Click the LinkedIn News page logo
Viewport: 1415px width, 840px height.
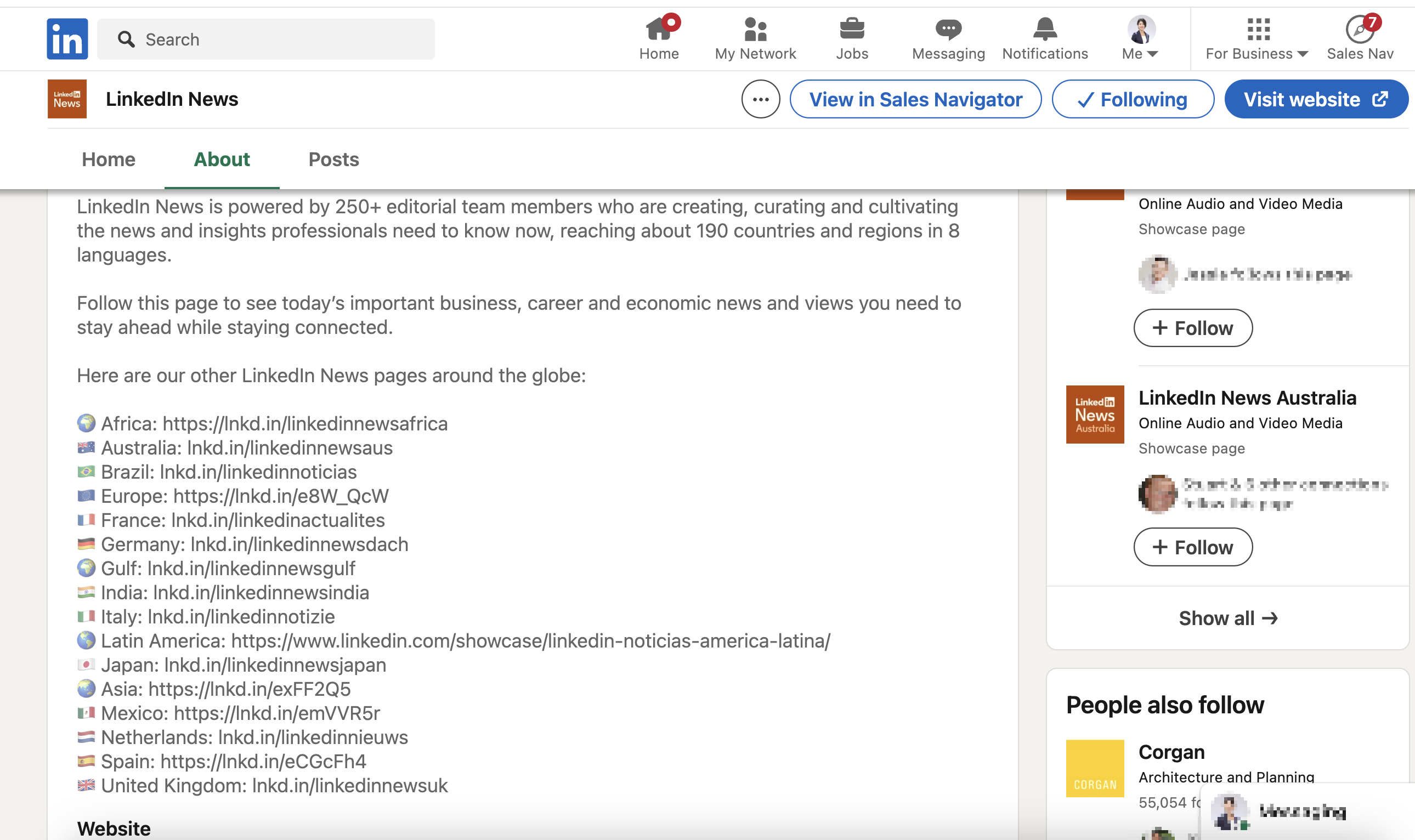tap(67, 99)
